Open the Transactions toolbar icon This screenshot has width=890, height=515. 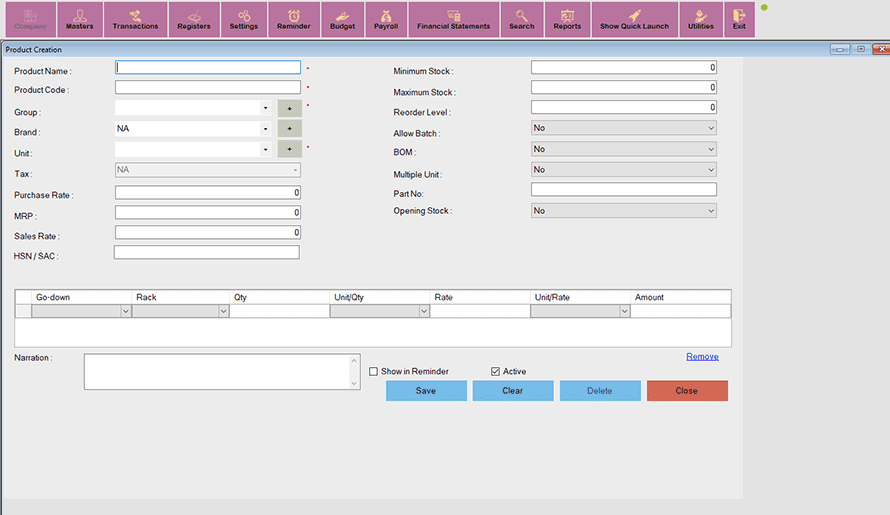pos(135,19)
